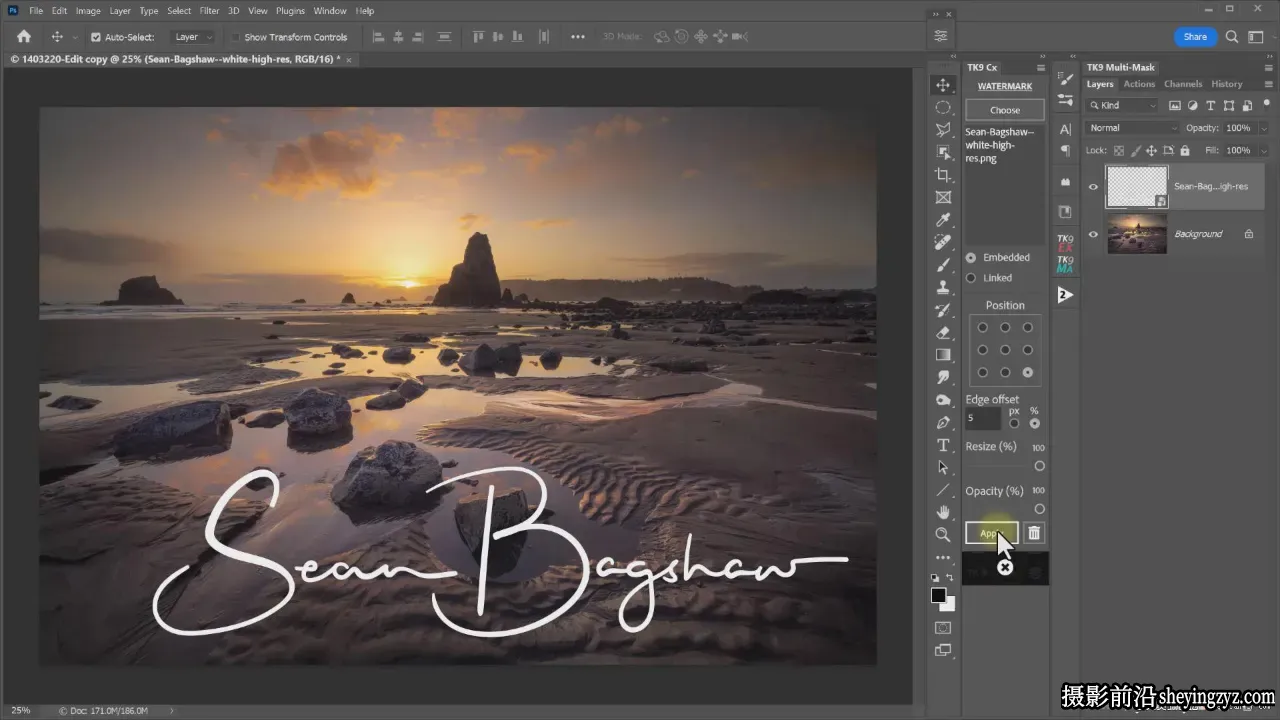This screenshot has width=1280, height=720.
Task: Select the Pen tool
Action: click(943, 422)
